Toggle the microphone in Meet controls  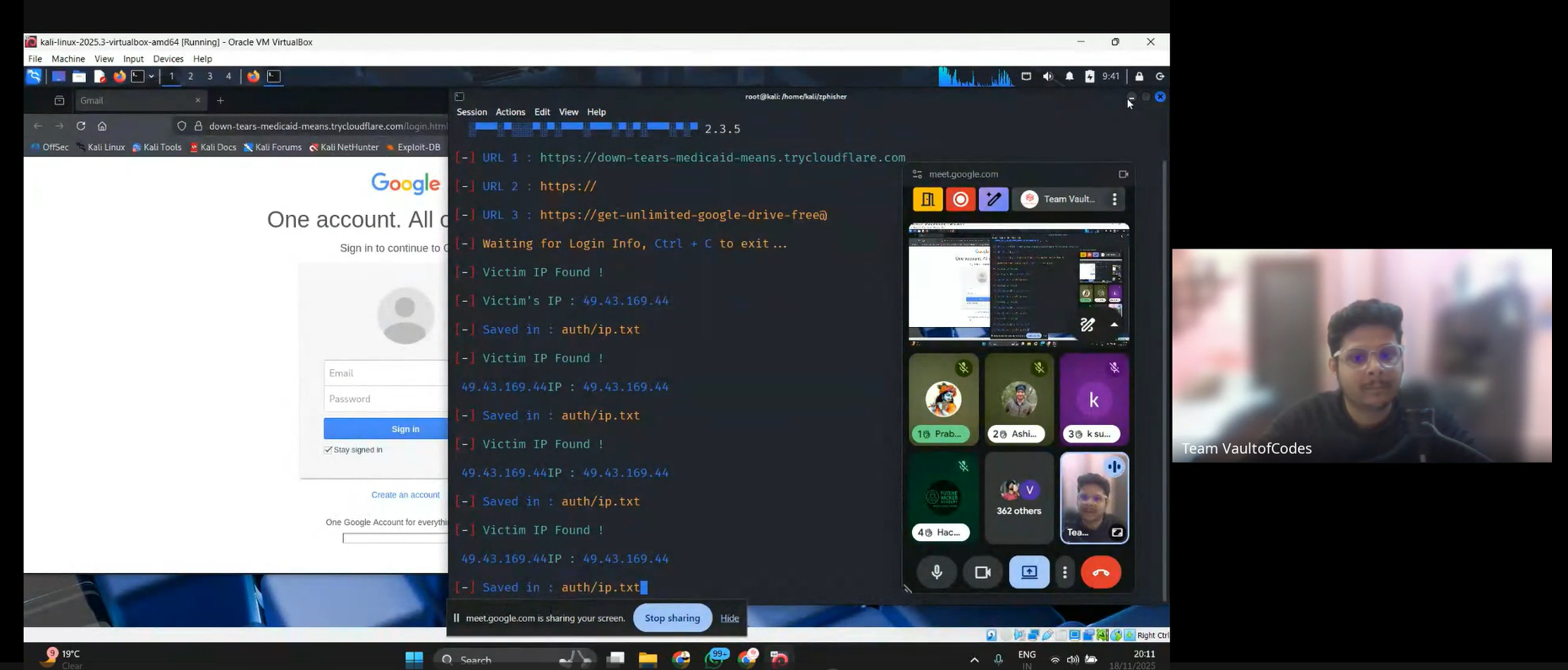click(x=937, y=573)
